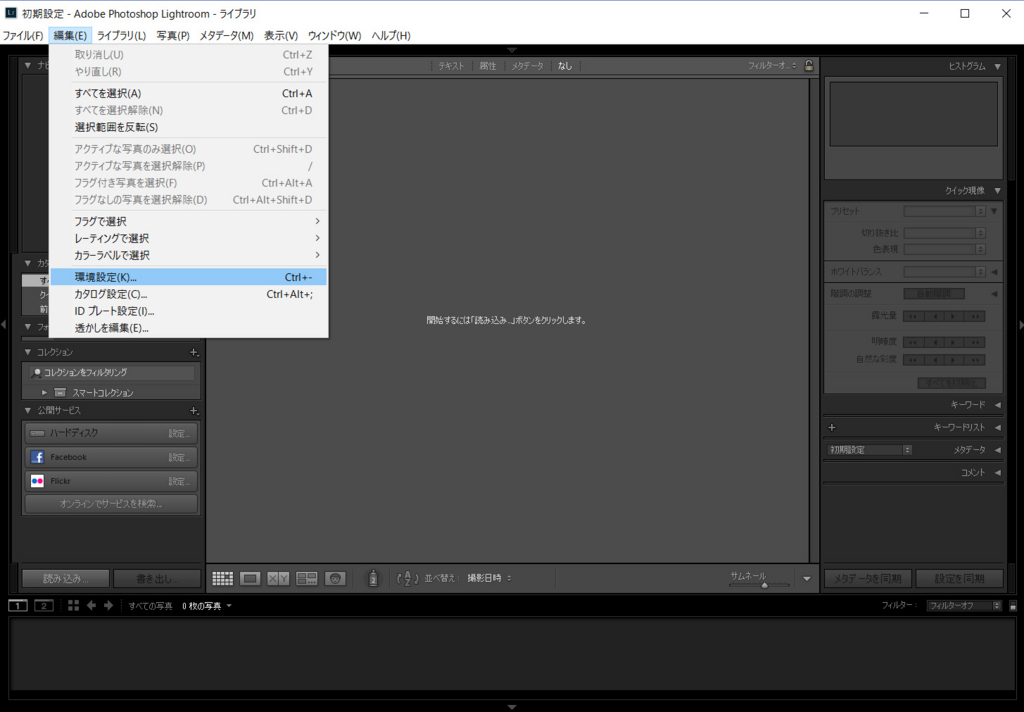This screenshot has width=1024, height=712.
Task: Collapse the Publish Services (公開サービス) panel
Action: pyautogui.click(x=27, y=410)
